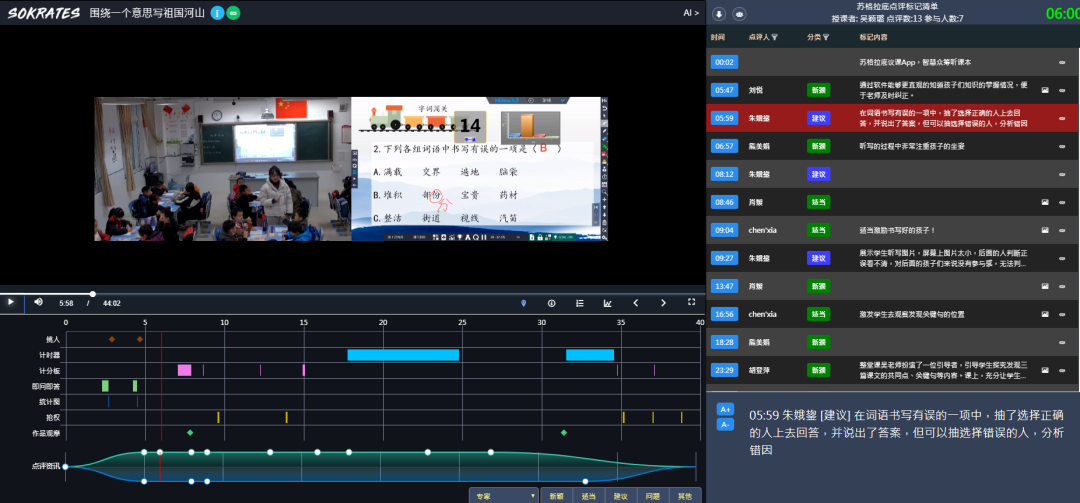The image size is (1080, 503).
Task: Click the green link icon beside the title
Action: point(233,13)
